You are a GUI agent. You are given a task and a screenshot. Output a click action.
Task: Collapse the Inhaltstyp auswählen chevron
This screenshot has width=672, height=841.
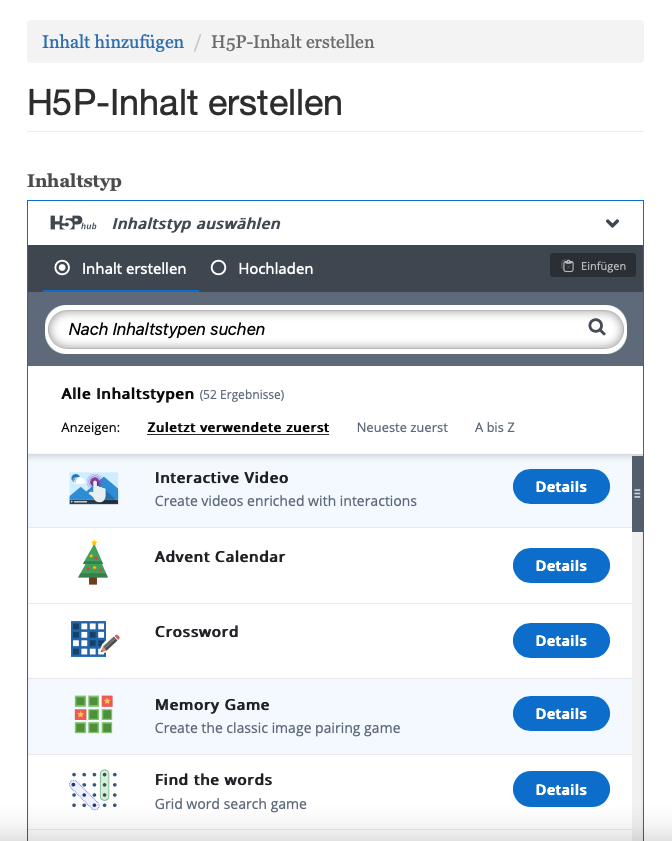click(613, 223)
